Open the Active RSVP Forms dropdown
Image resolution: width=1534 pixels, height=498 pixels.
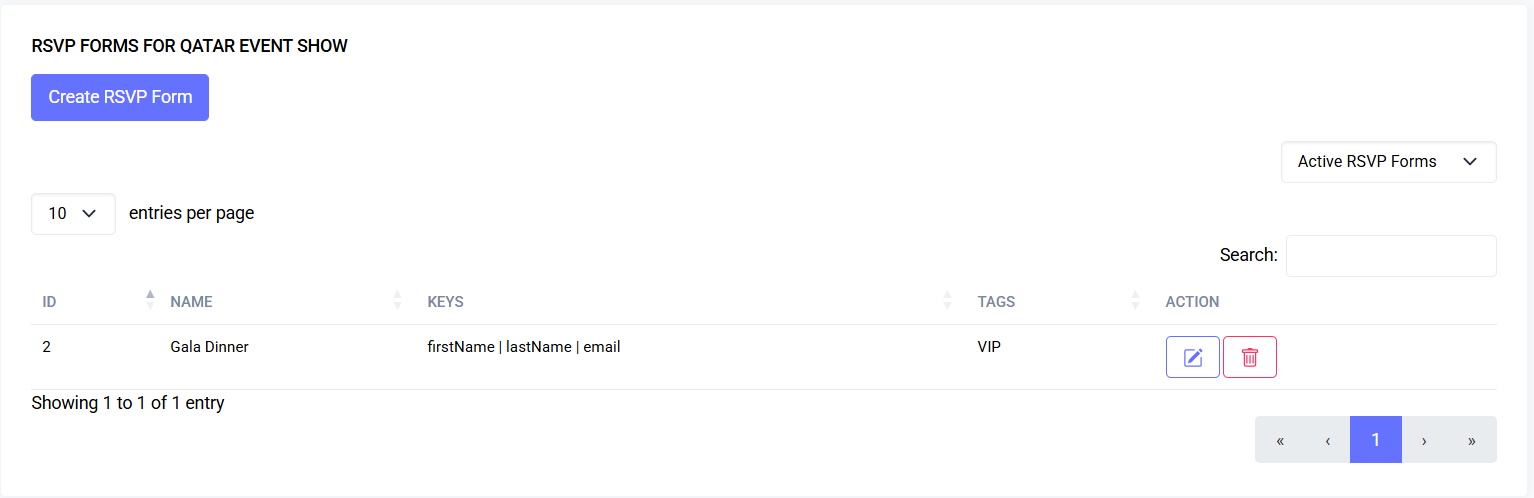1389,162
